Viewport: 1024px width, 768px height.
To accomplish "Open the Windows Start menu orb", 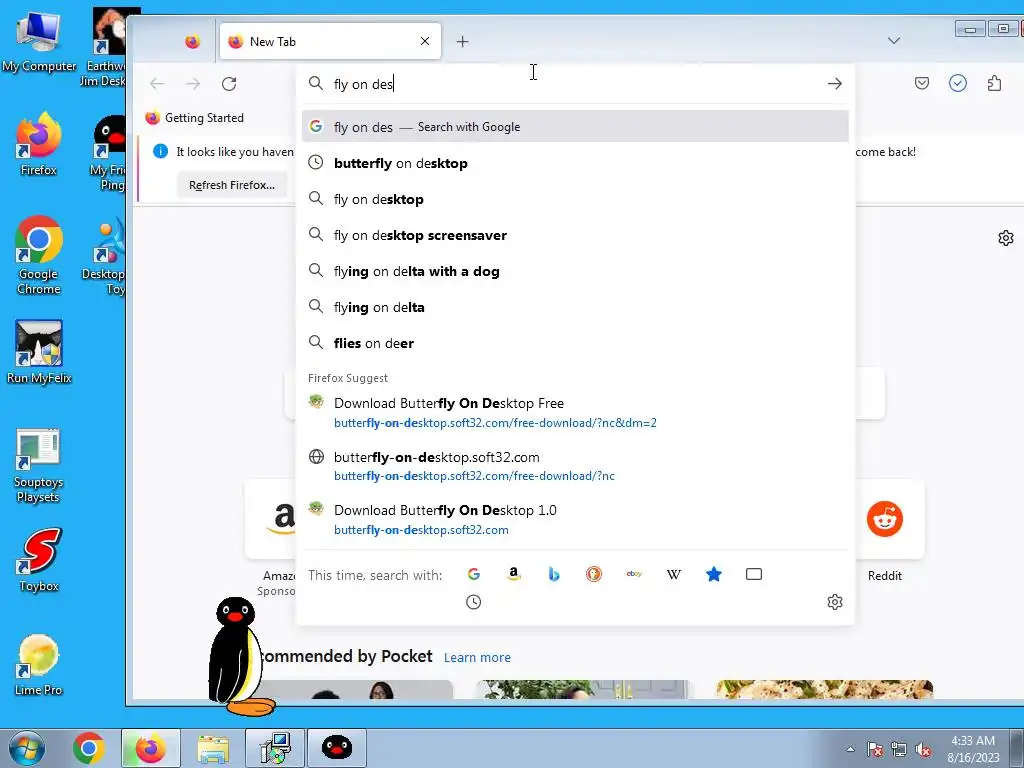I will pyautogui.click(x=26, y=748).
